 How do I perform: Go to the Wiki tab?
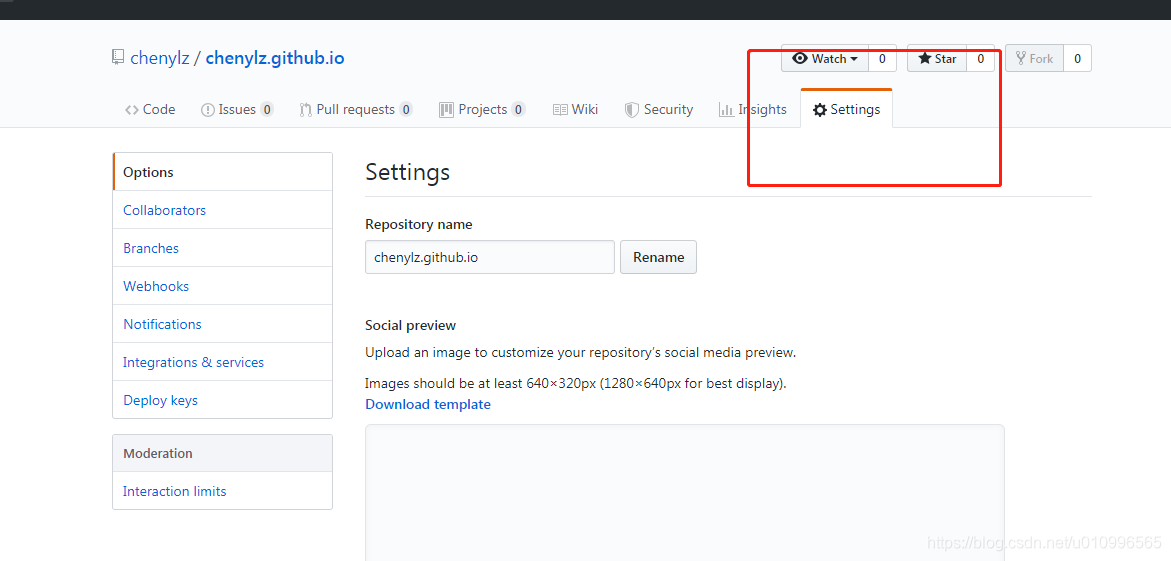pyautogui.click(x=575, y=109)
